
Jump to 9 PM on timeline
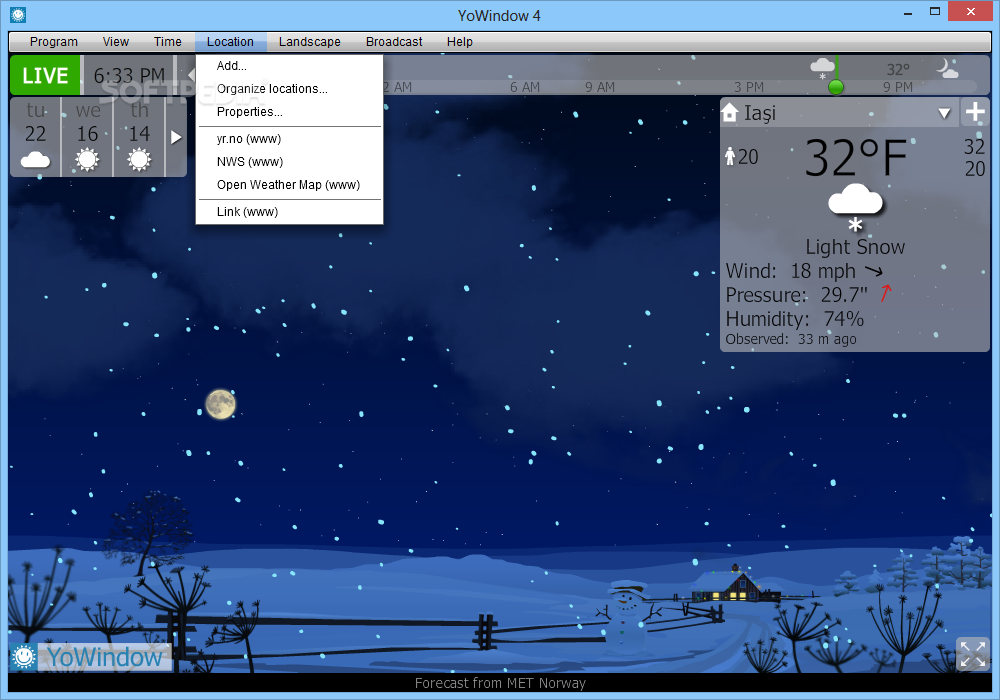click(898, 87)
